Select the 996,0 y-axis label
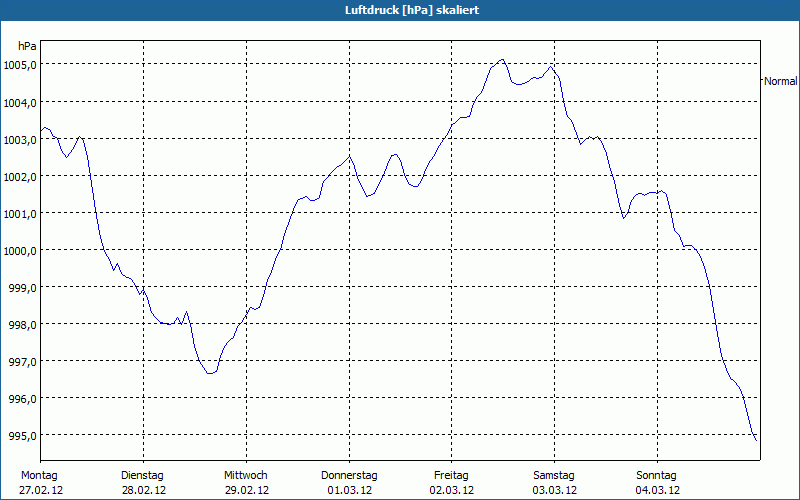Viewport: 800px width, 500px height. tap(22, 398)
